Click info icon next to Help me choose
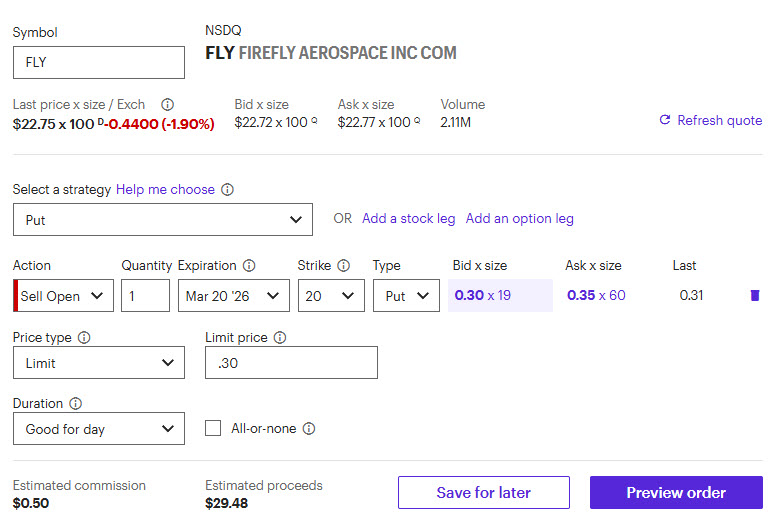768x526 pixels. coord(228,189)
